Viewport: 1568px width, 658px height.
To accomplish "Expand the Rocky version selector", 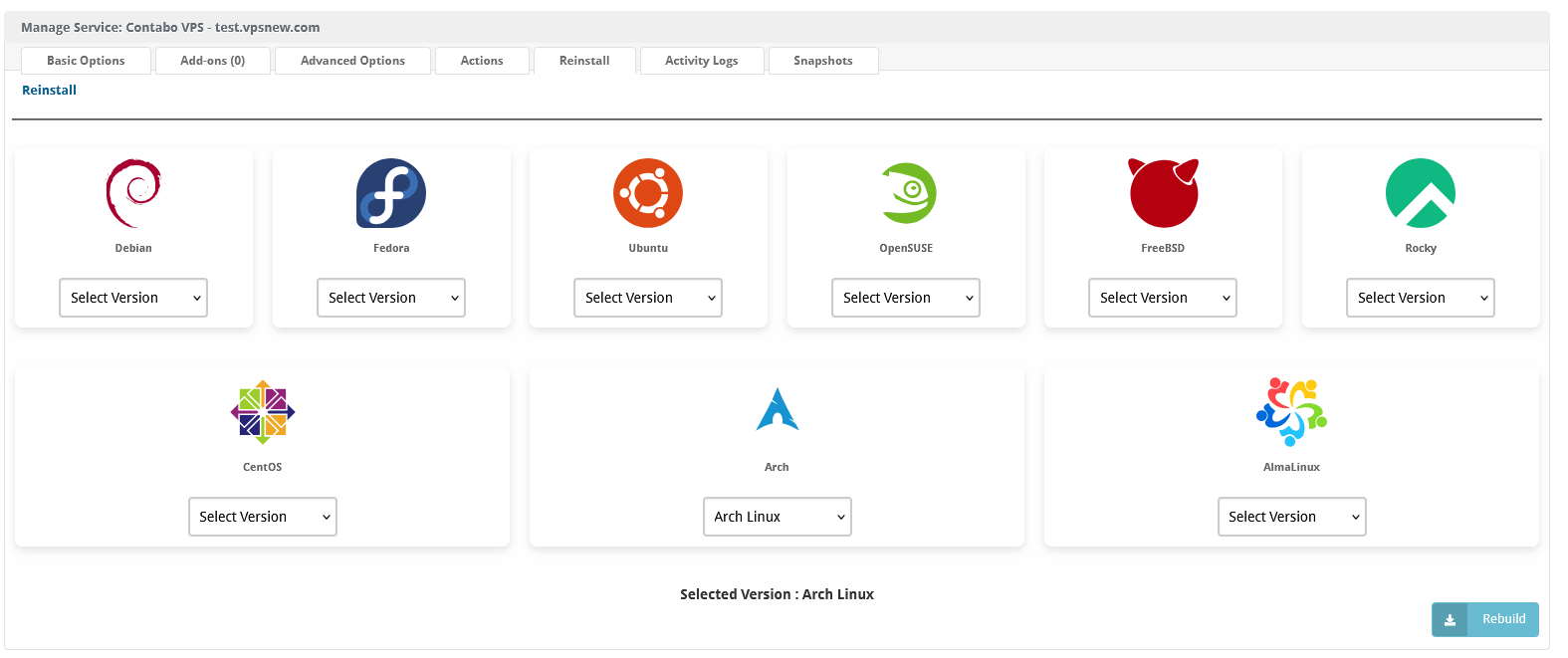I will (1421, 298).
